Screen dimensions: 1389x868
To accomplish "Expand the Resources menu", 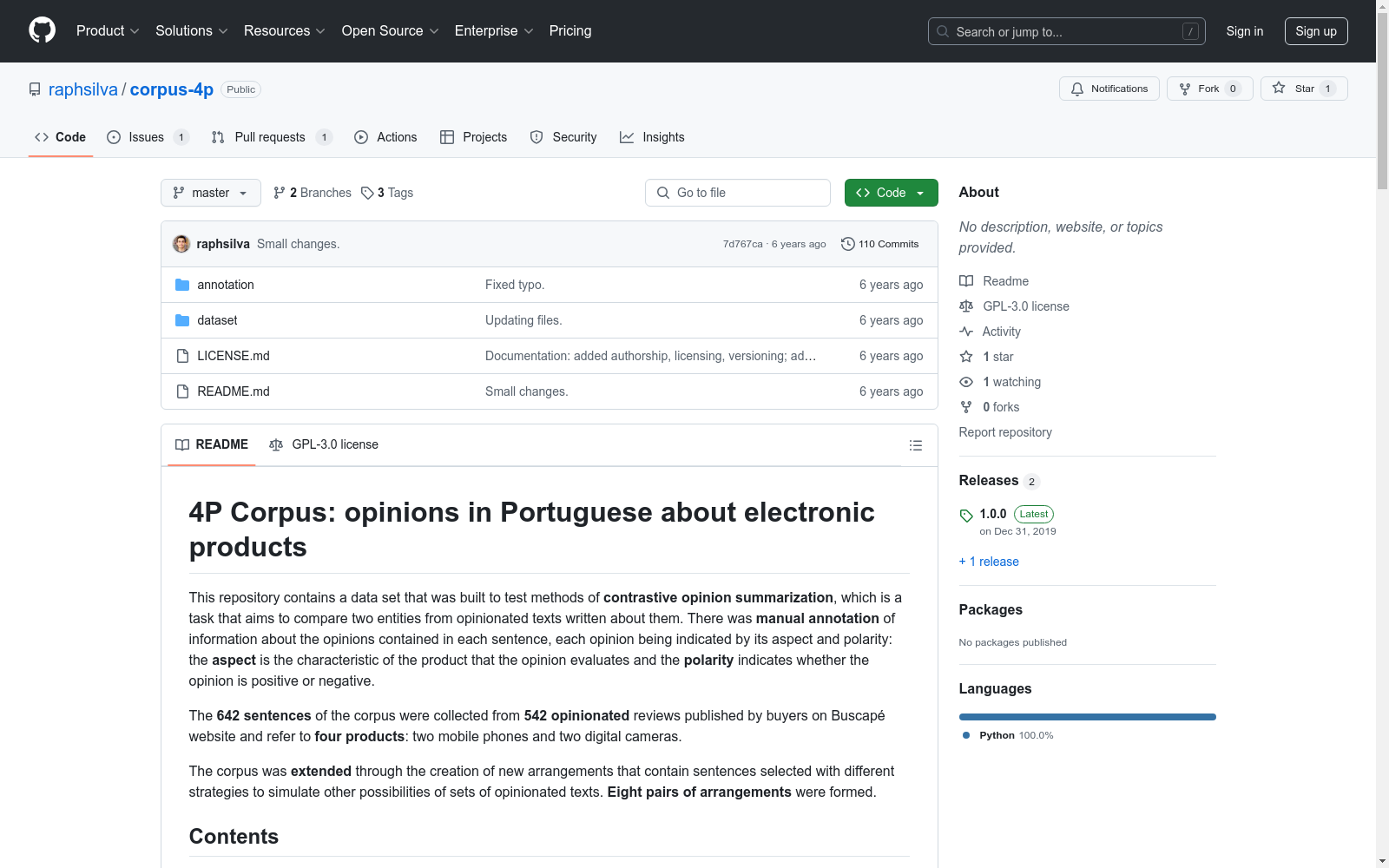I will click(x=285, y=31).
